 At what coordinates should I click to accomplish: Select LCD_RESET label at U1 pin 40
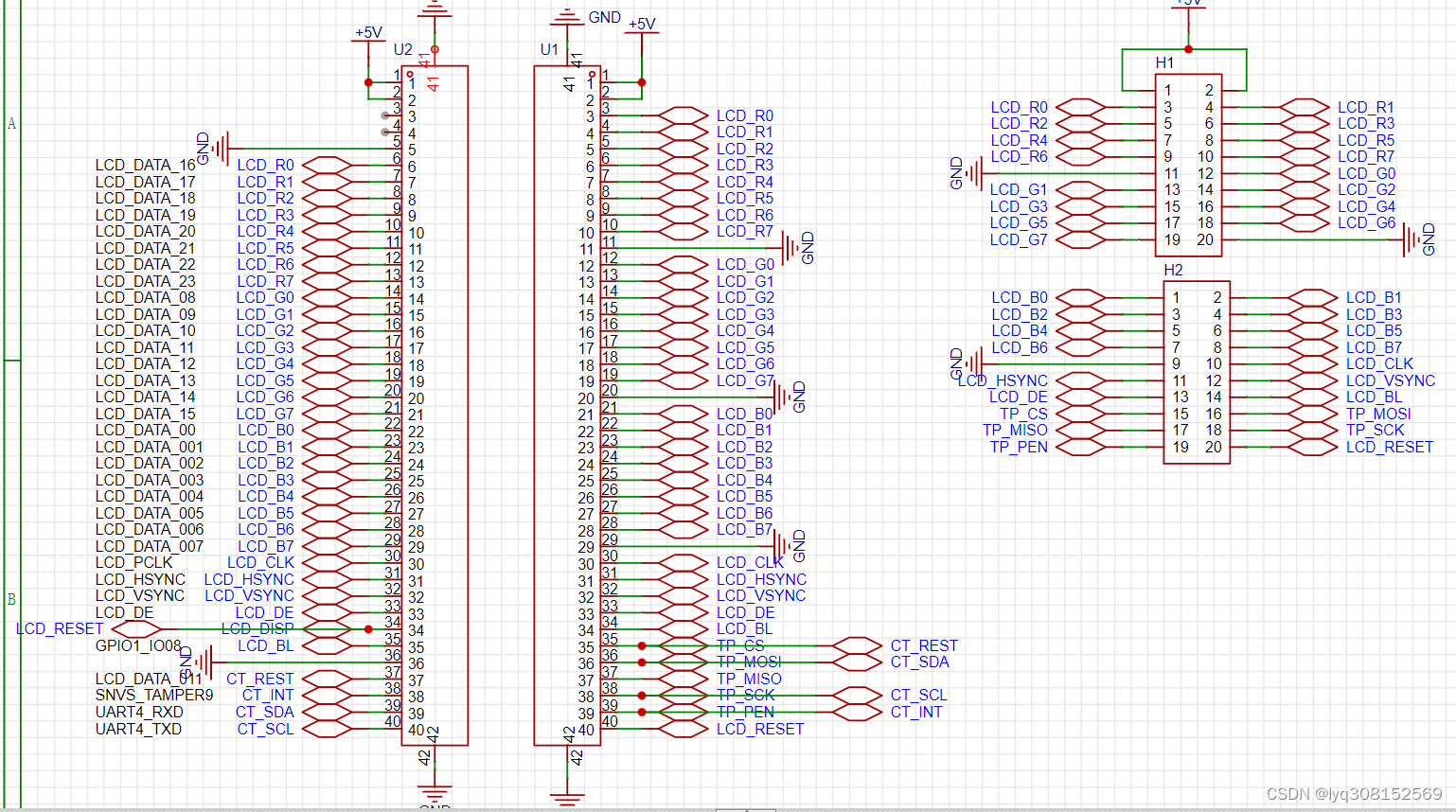click(x=760, y=729)
